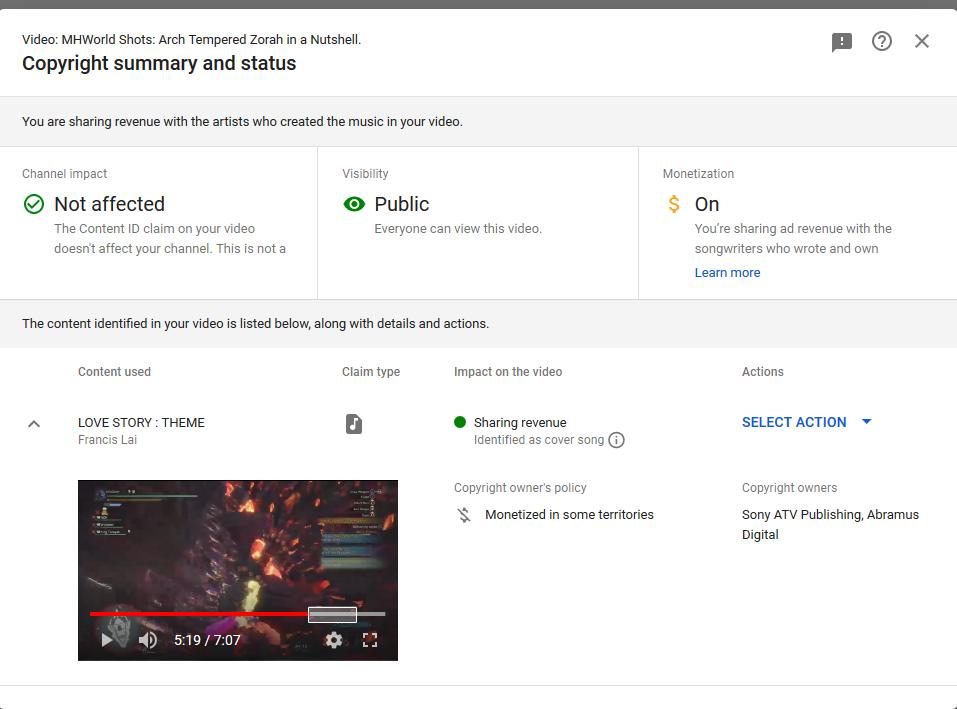Viewport: 957px width, 709px height.
Task: Click the green Sharing revenue status dot
Action: [460, 422]
